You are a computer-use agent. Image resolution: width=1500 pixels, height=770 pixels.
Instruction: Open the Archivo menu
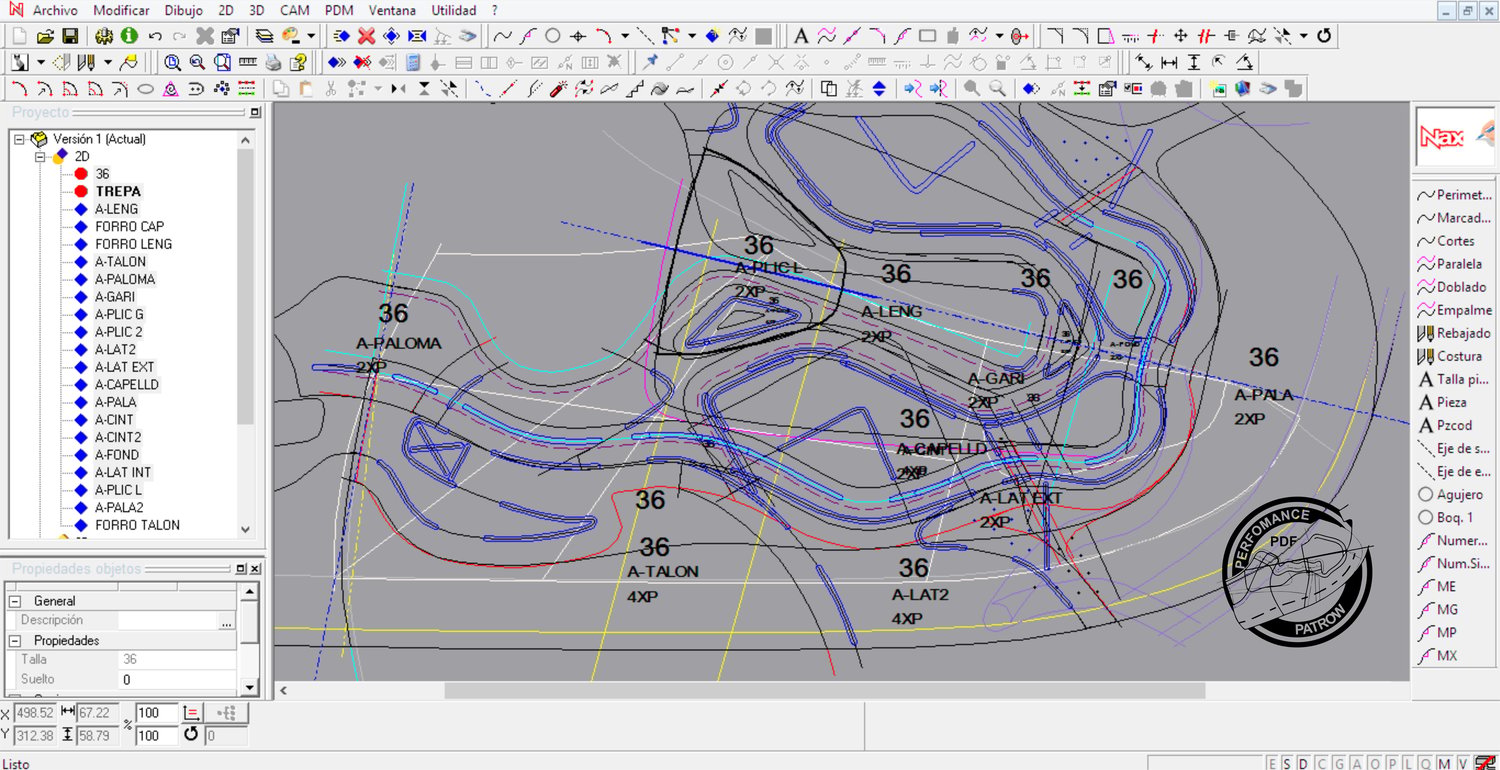coord(55,10)
